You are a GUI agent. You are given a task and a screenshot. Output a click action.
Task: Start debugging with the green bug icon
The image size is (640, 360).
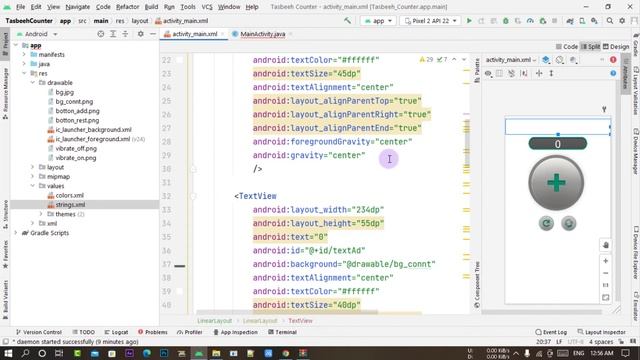click(506, 20)
